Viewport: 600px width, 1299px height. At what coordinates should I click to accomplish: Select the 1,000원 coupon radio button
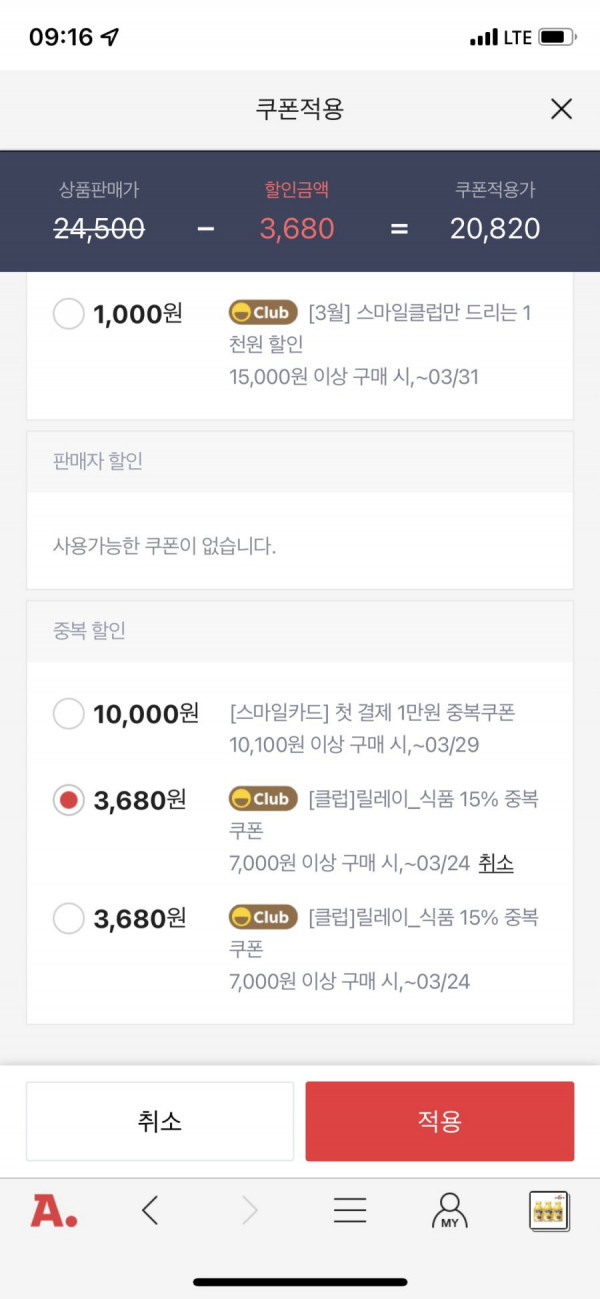(68, 314)
